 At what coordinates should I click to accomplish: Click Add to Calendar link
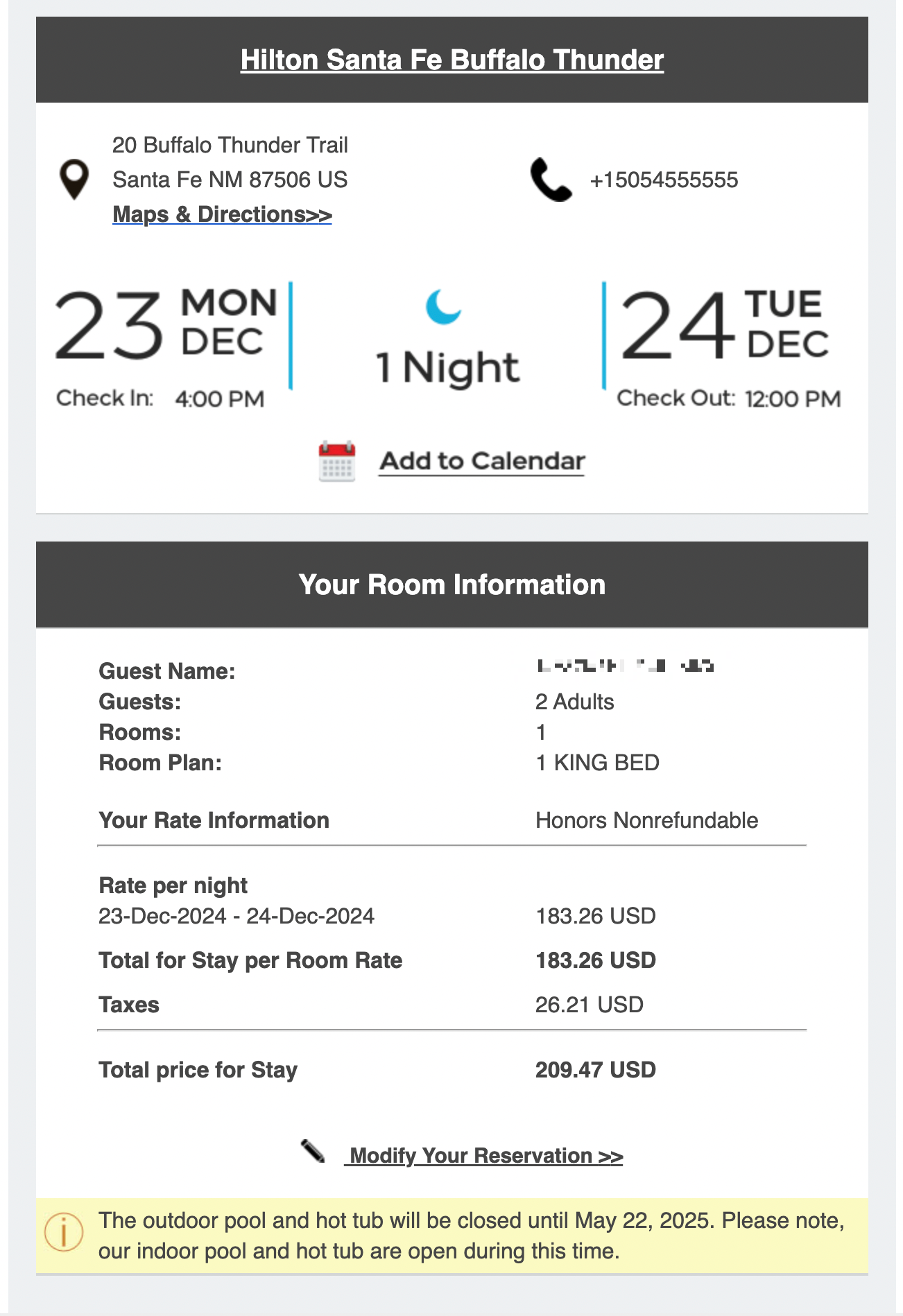tap(482, 461)
